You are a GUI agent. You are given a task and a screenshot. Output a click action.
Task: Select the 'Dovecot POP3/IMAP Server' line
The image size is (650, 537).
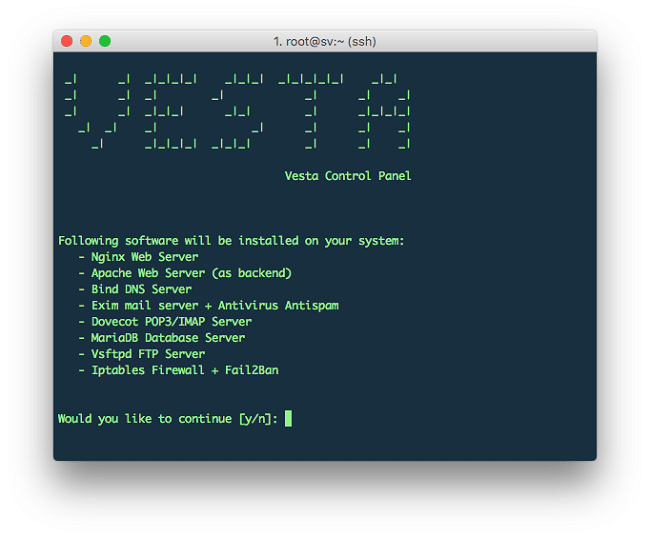coord(171,322)
